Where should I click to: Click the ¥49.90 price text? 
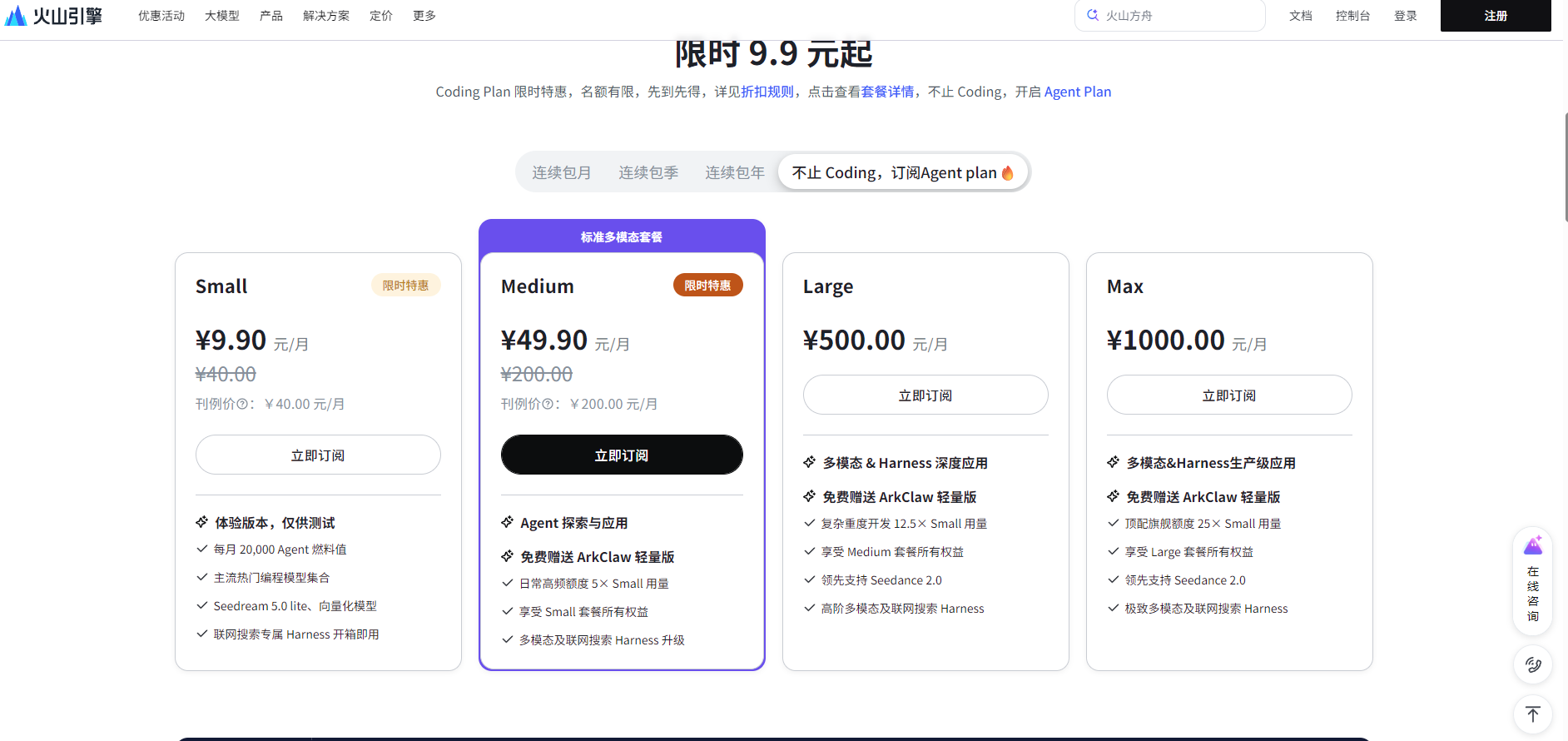point(544,340)
